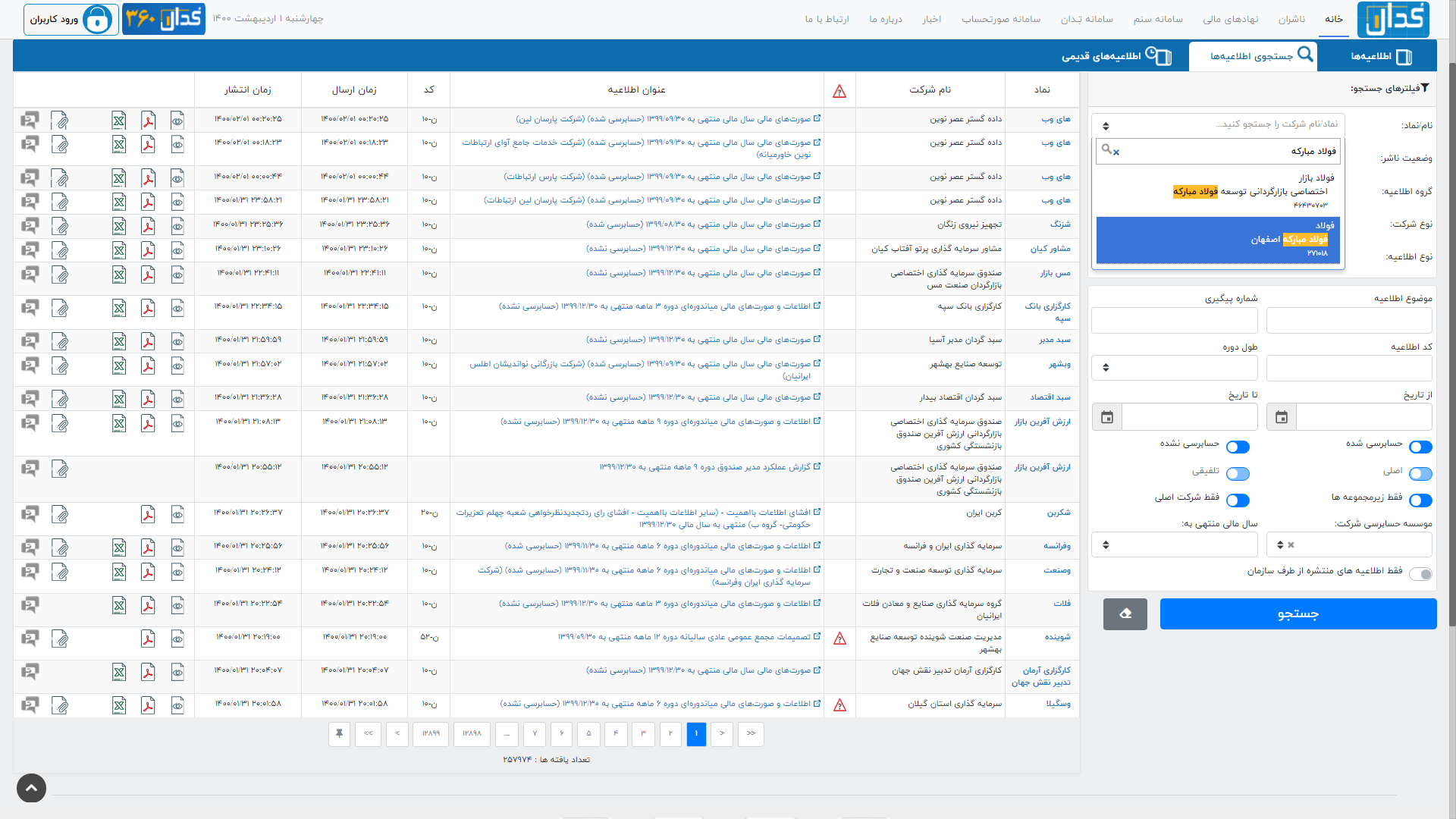The width and height of the screenshot is (1456, 819).
Task: Open ناشران menu item
Action: [1291, 19]
